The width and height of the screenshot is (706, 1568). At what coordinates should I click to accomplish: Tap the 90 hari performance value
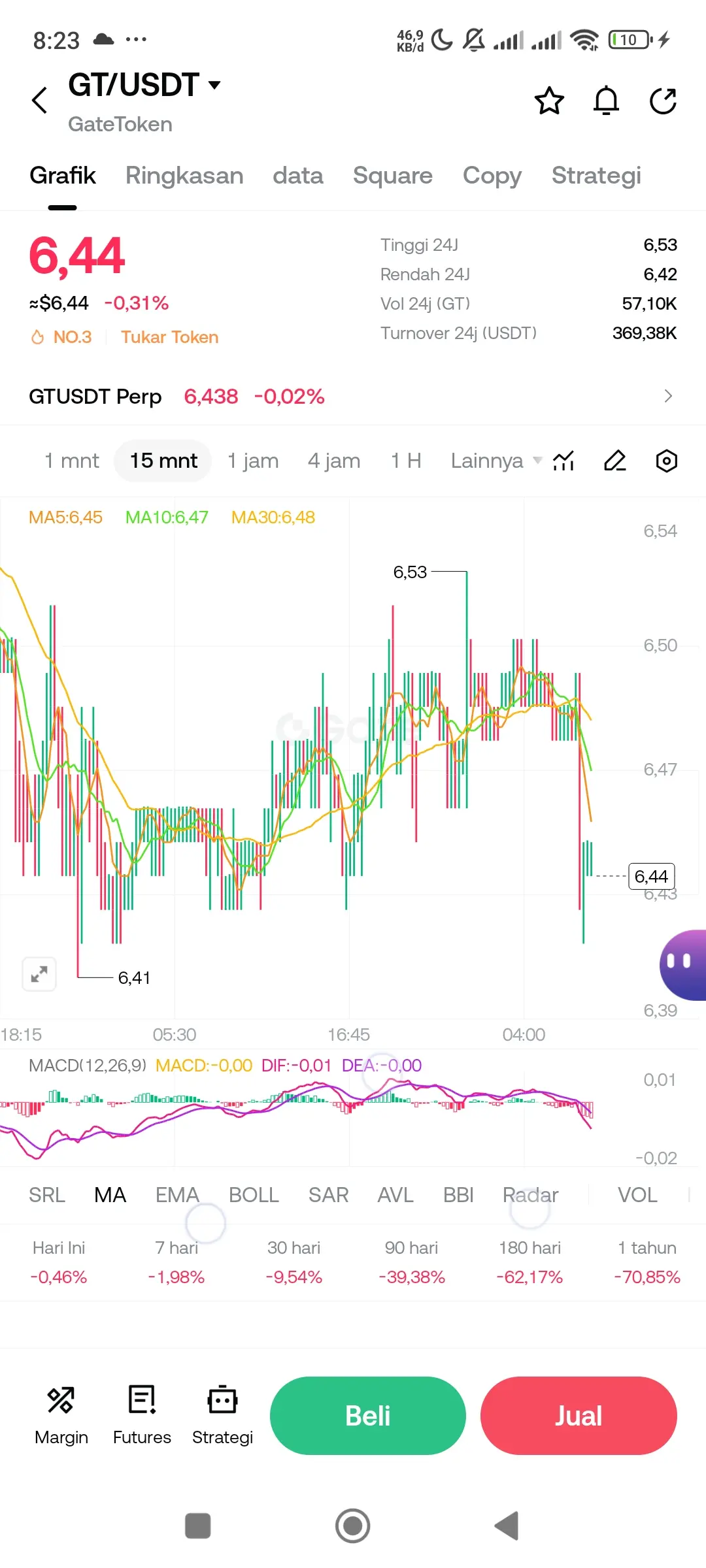412,1277
